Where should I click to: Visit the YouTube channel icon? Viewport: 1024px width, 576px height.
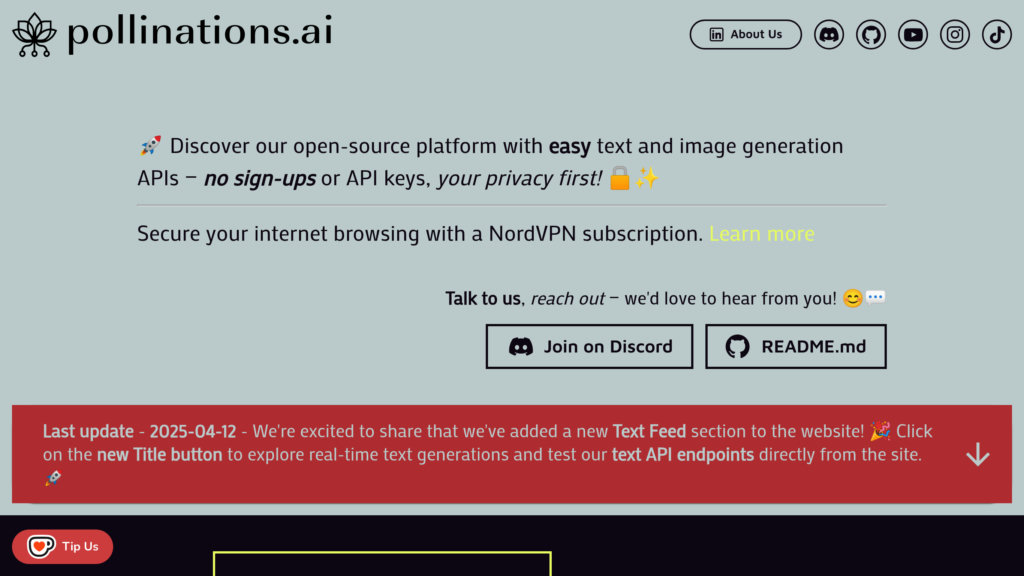coord(913,35)
